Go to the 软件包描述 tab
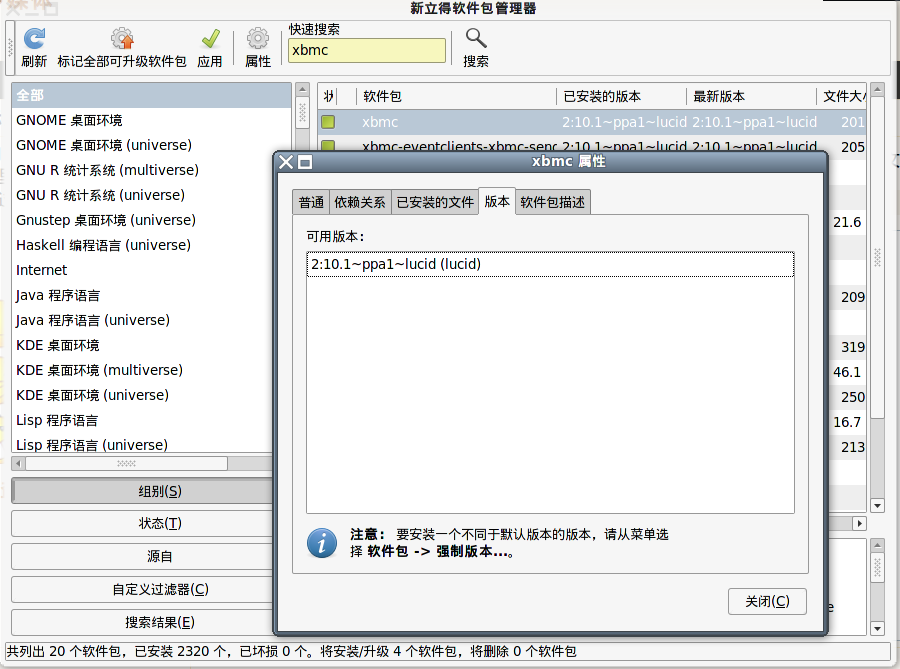This screenshot has width=900, height=669. pyautogui.click(x=553, y=202)
